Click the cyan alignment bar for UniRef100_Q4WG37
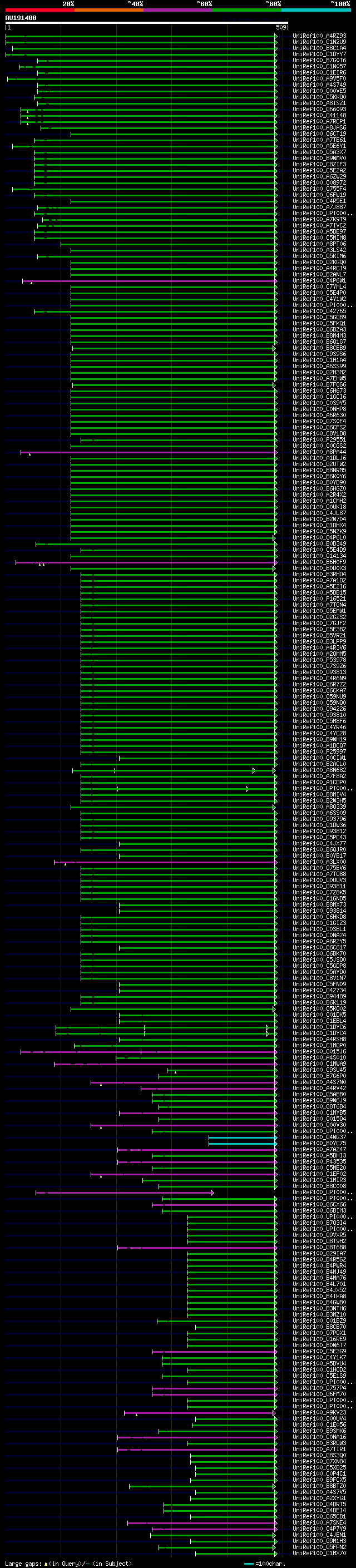Screen dimensions: 356x1568 coord(243,1137)
